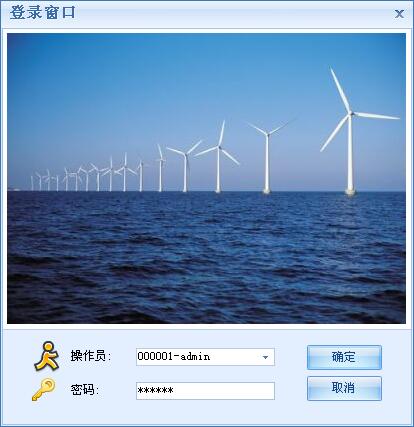Click the second-nearest wind turbine tower

tap(267, 164)
